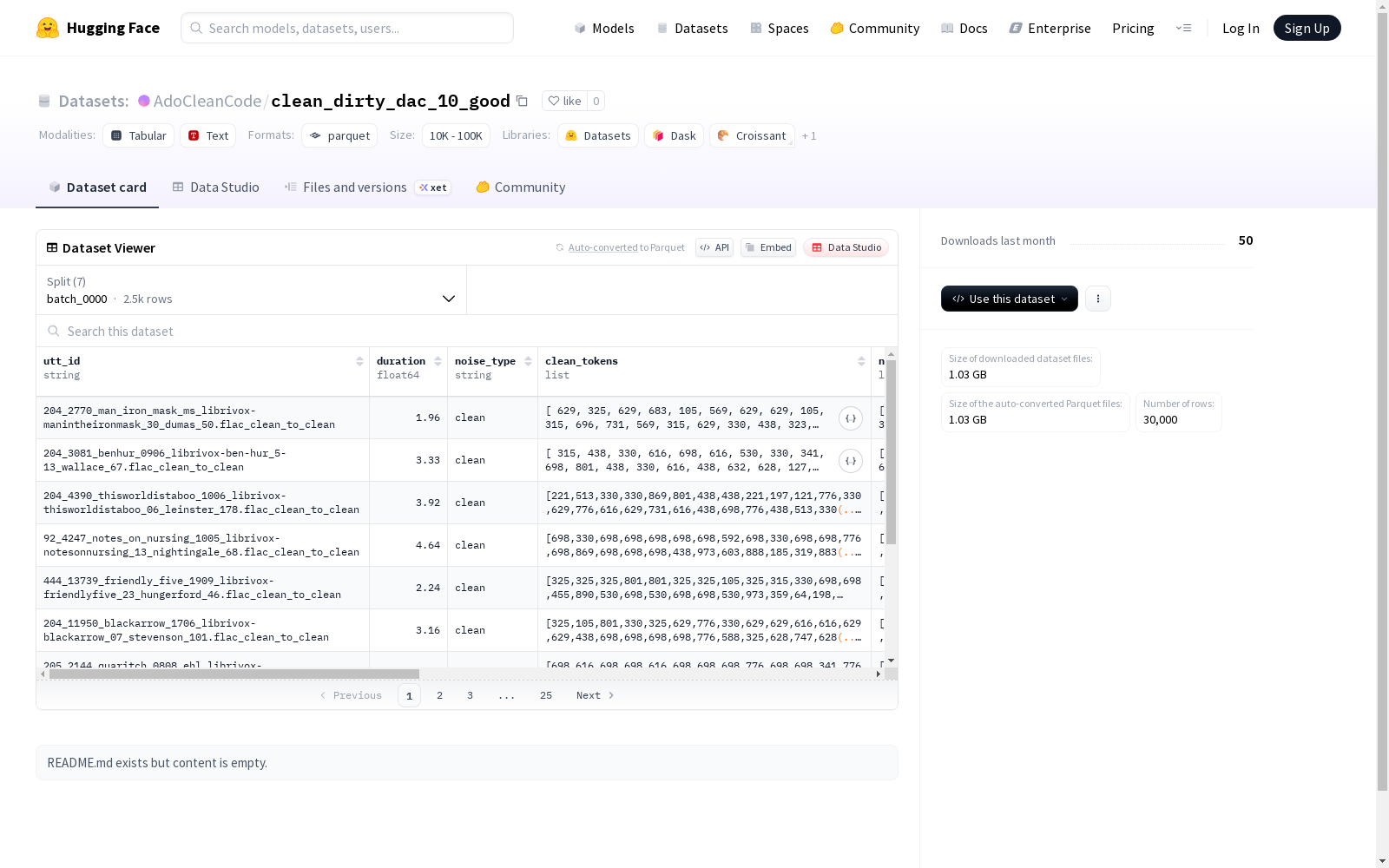Show the +1 additional libraries
The width and height of the screenshot is (1389, 868).
click(x=809, y=136)
